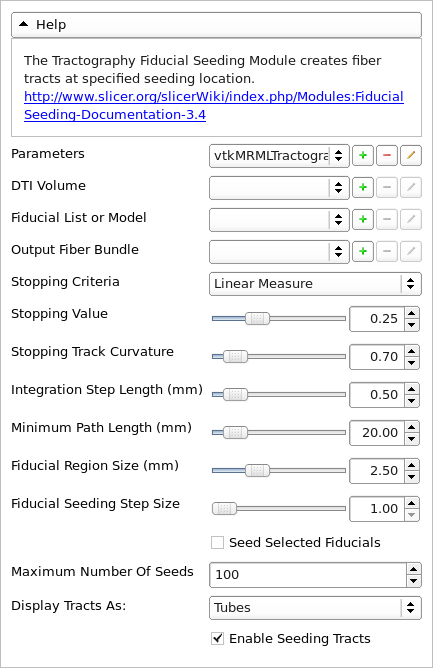The width and height of the screenshot is (433, 668).
Task: Decrease the Minimum Path Length with down arrow
Action: [x=411, y=438]
